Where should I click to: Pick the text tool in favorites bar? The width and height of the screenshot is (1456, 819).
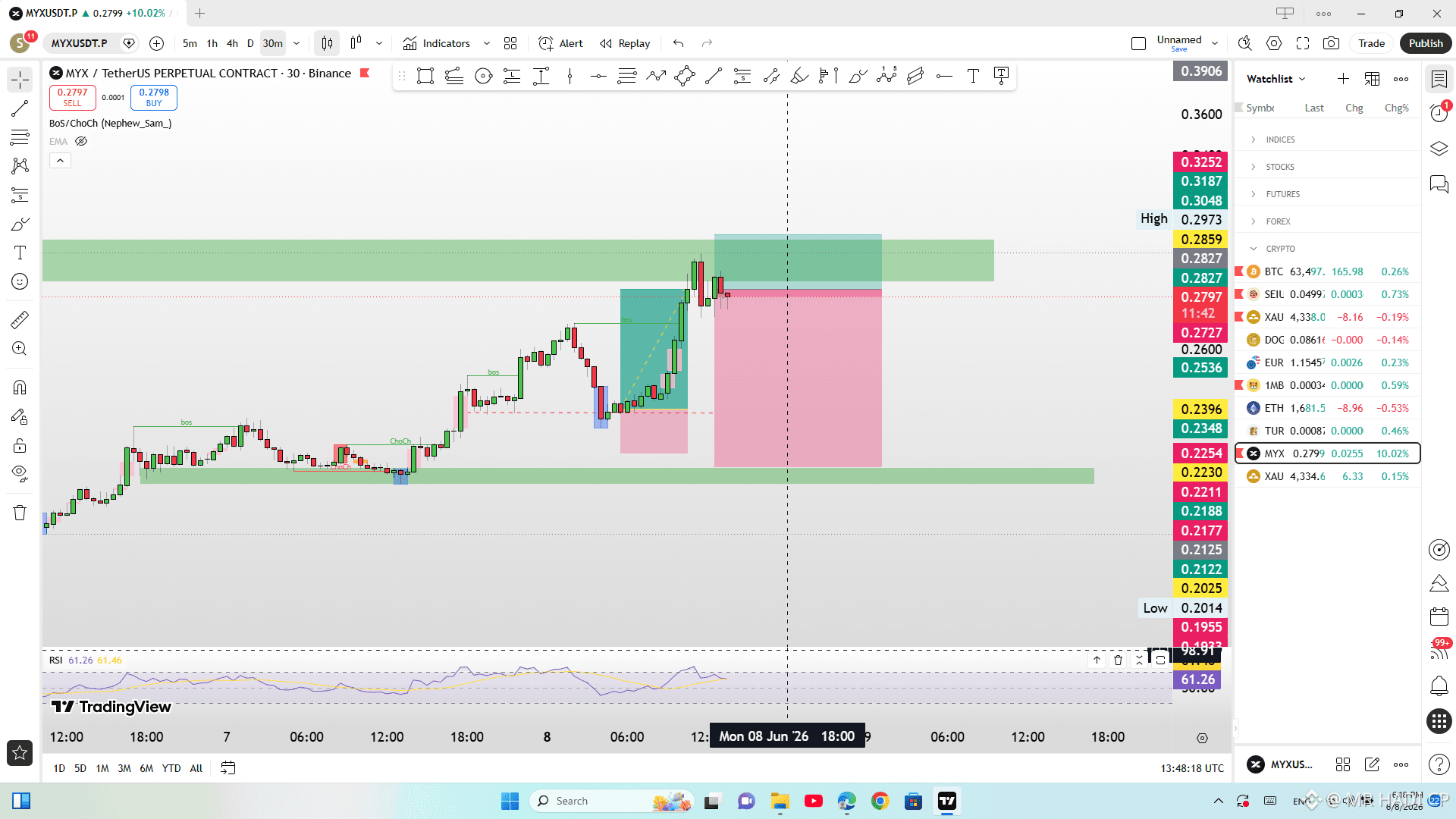pyautogui.click(x=973, y=76)
